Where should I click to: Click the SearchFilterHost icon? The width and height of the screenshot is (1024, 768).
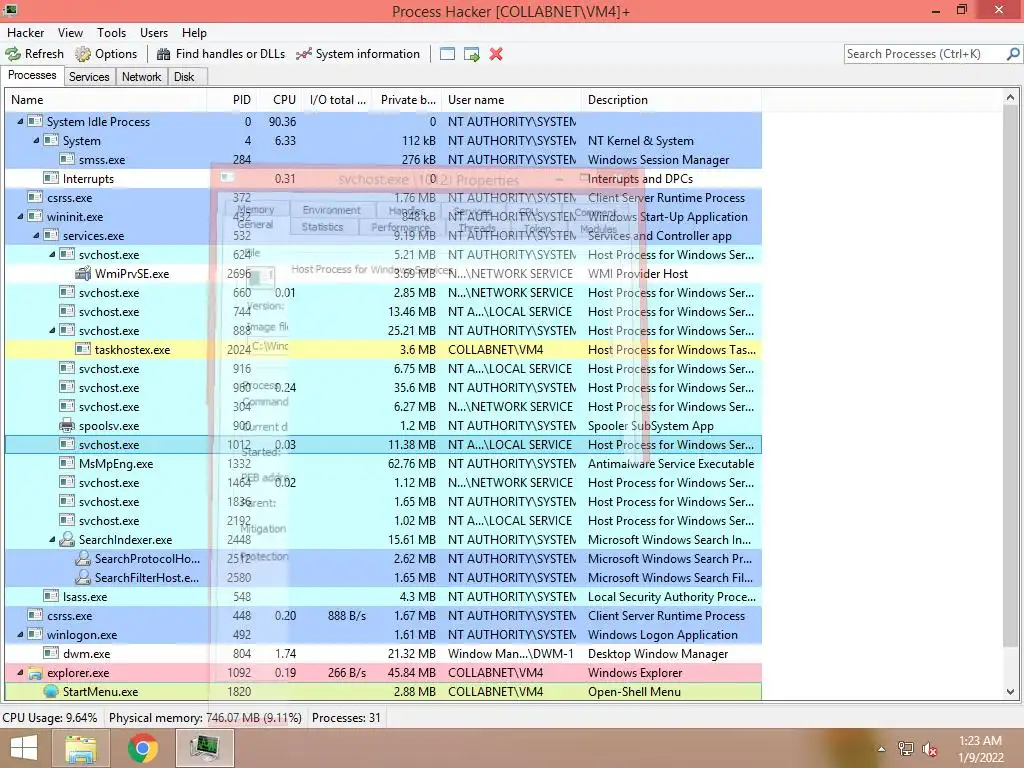tap(82, 577)
